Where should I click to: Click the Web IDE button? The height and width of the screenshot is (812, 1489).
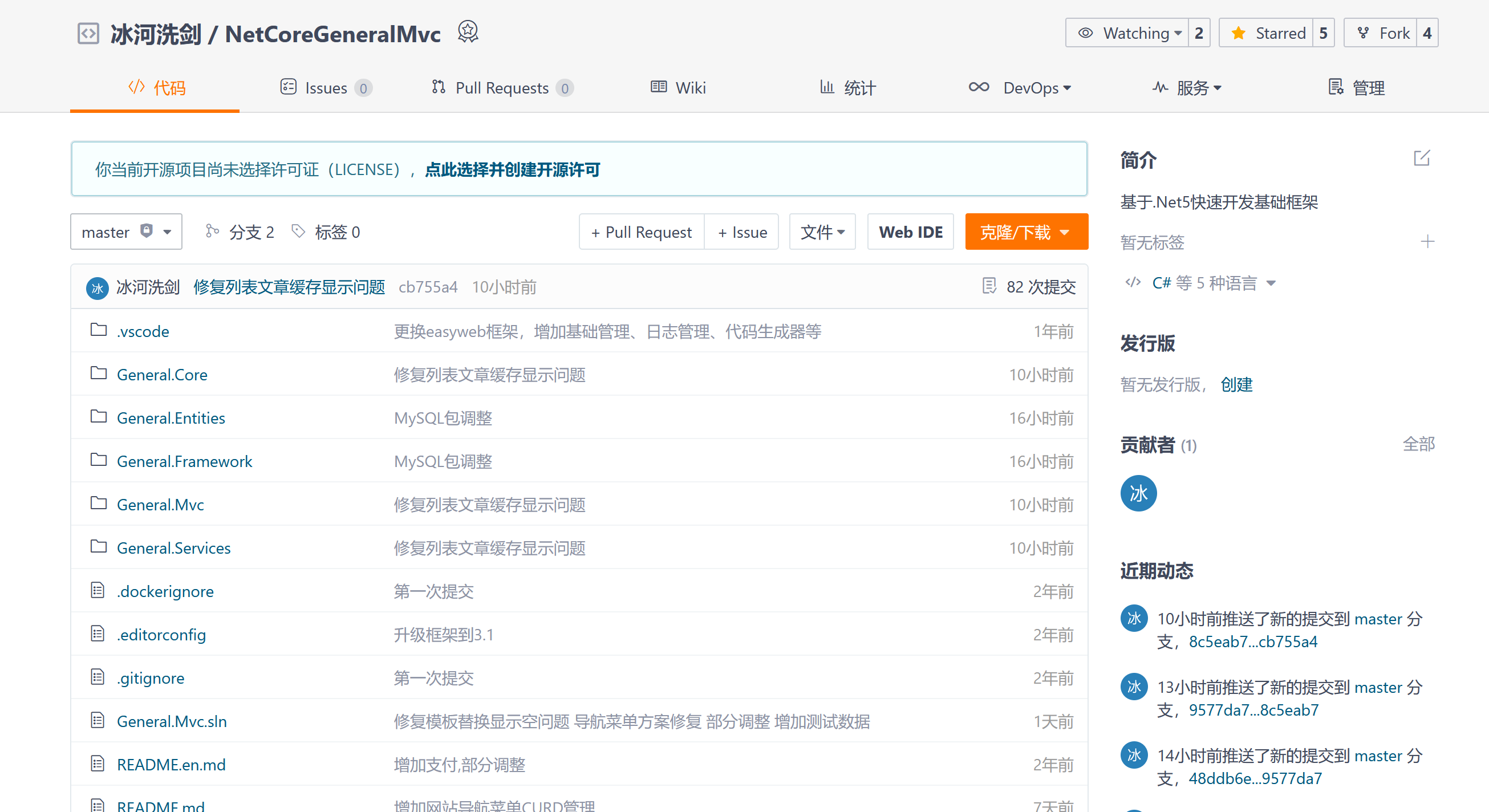click(910, 232)
